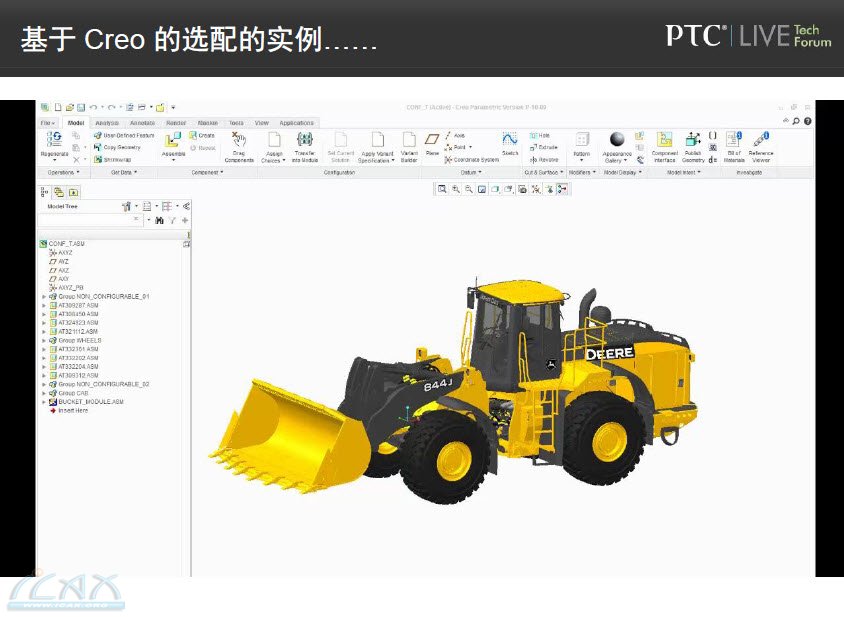Click the Undo arrow in quick access toolbar
The width and height of the screenshot is (844, 617).
[x=93, y=108]
